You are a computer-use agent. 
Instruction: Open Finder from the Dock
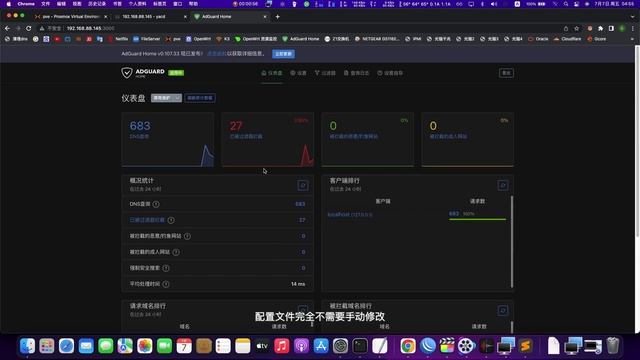coord(27,346)
